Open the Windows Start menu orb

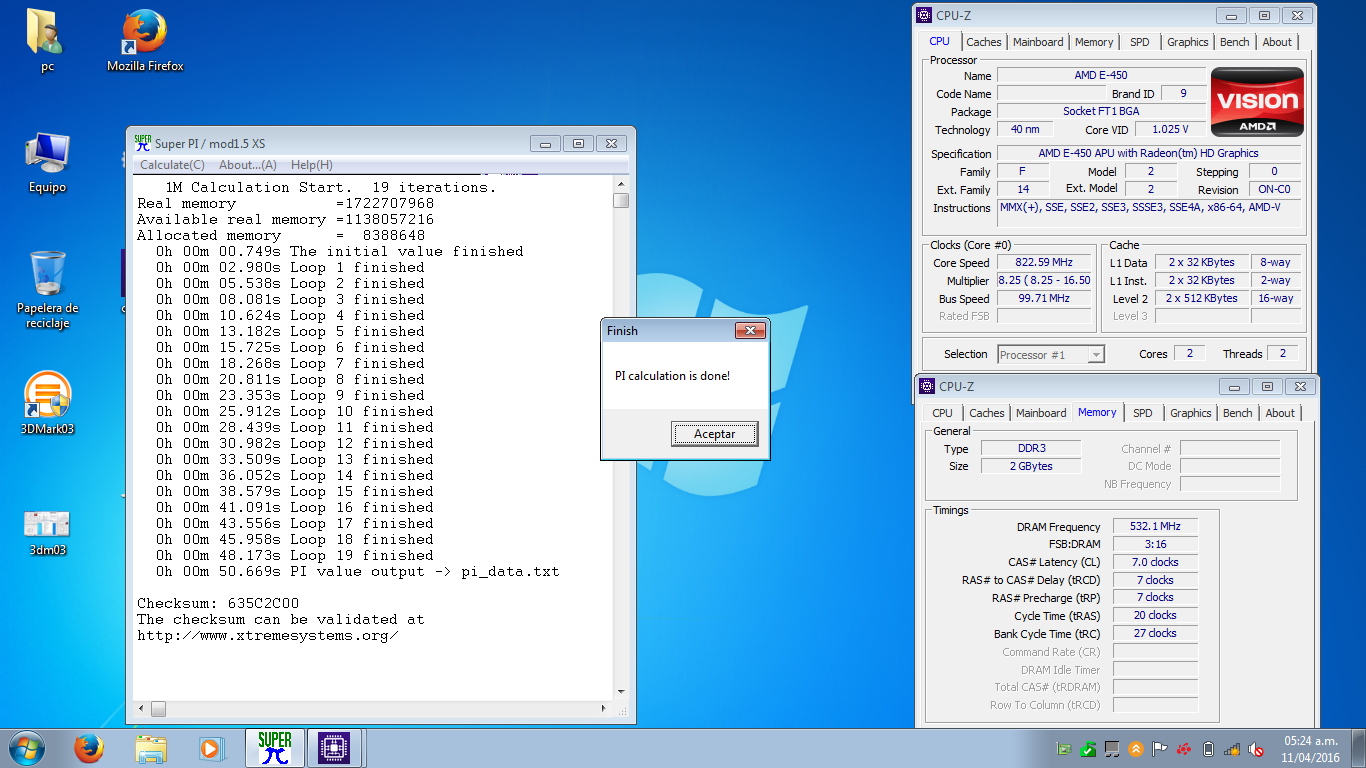(28, 748)
